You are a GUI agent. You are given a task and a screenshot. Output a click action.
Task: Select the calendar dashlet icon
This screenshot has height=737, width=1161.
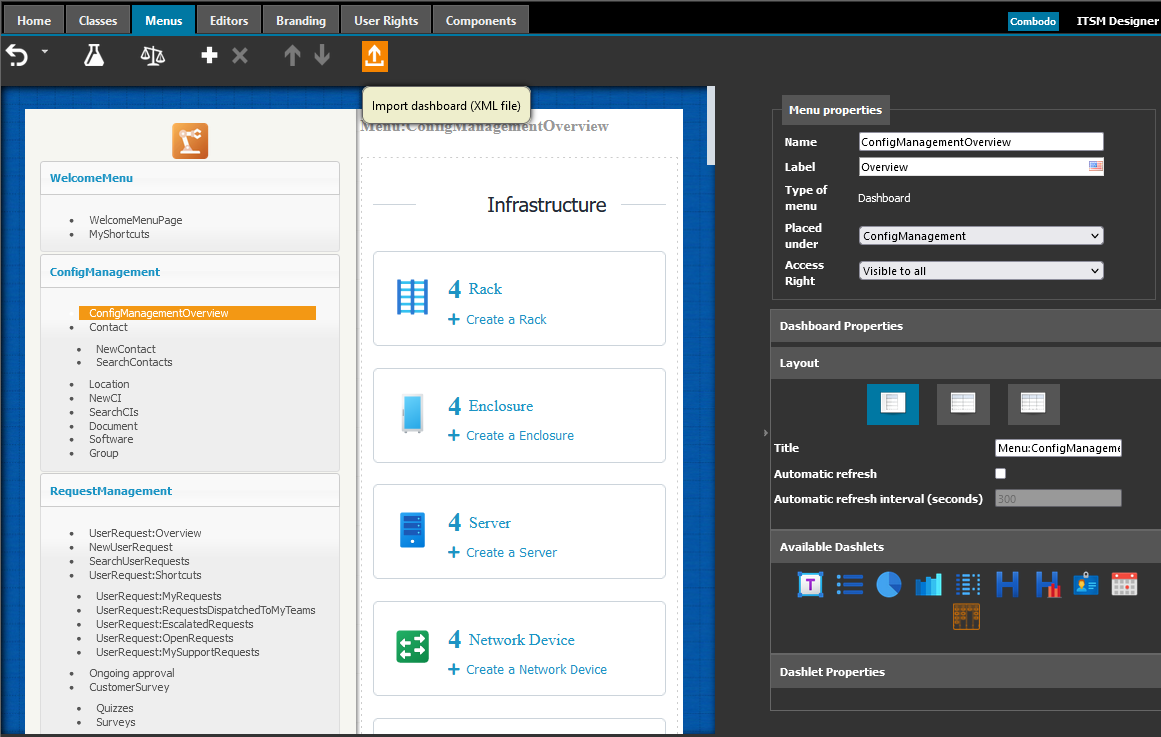click(1124, 585)
